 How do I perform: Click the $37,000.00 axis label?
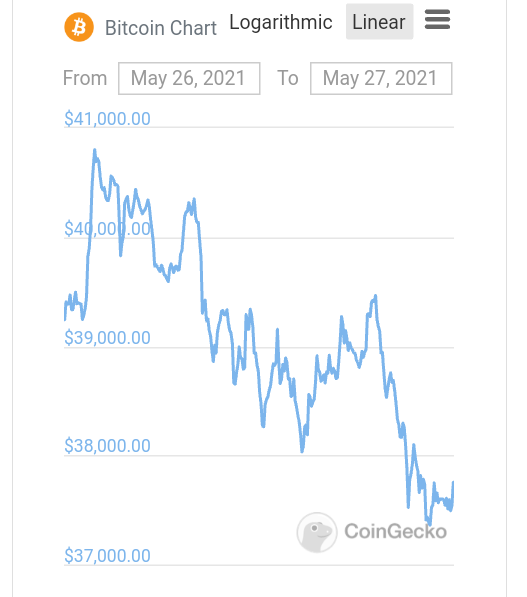107,556
